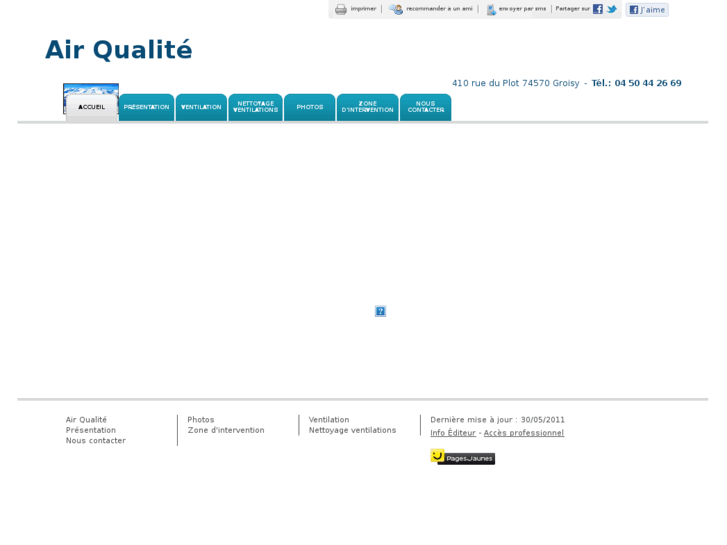Click footer link Ventilation
The height and width of the screenshot is (545, 727).
329,420
